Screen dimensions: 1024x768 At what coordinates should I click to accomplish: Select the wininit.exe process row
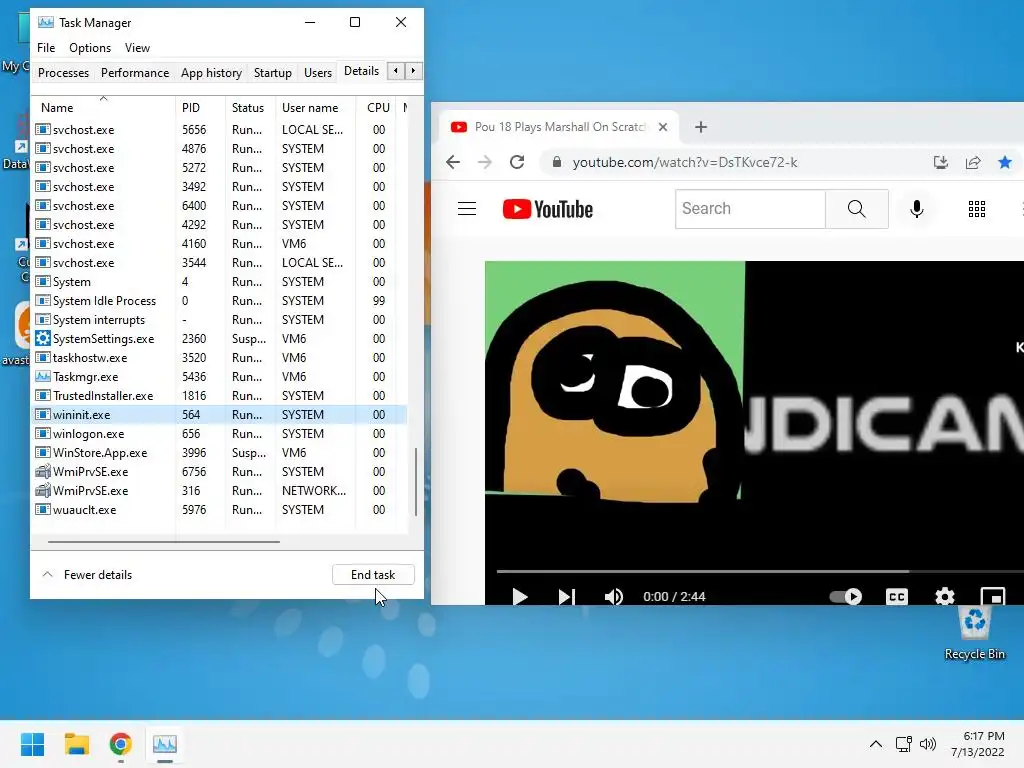[219, 415]
